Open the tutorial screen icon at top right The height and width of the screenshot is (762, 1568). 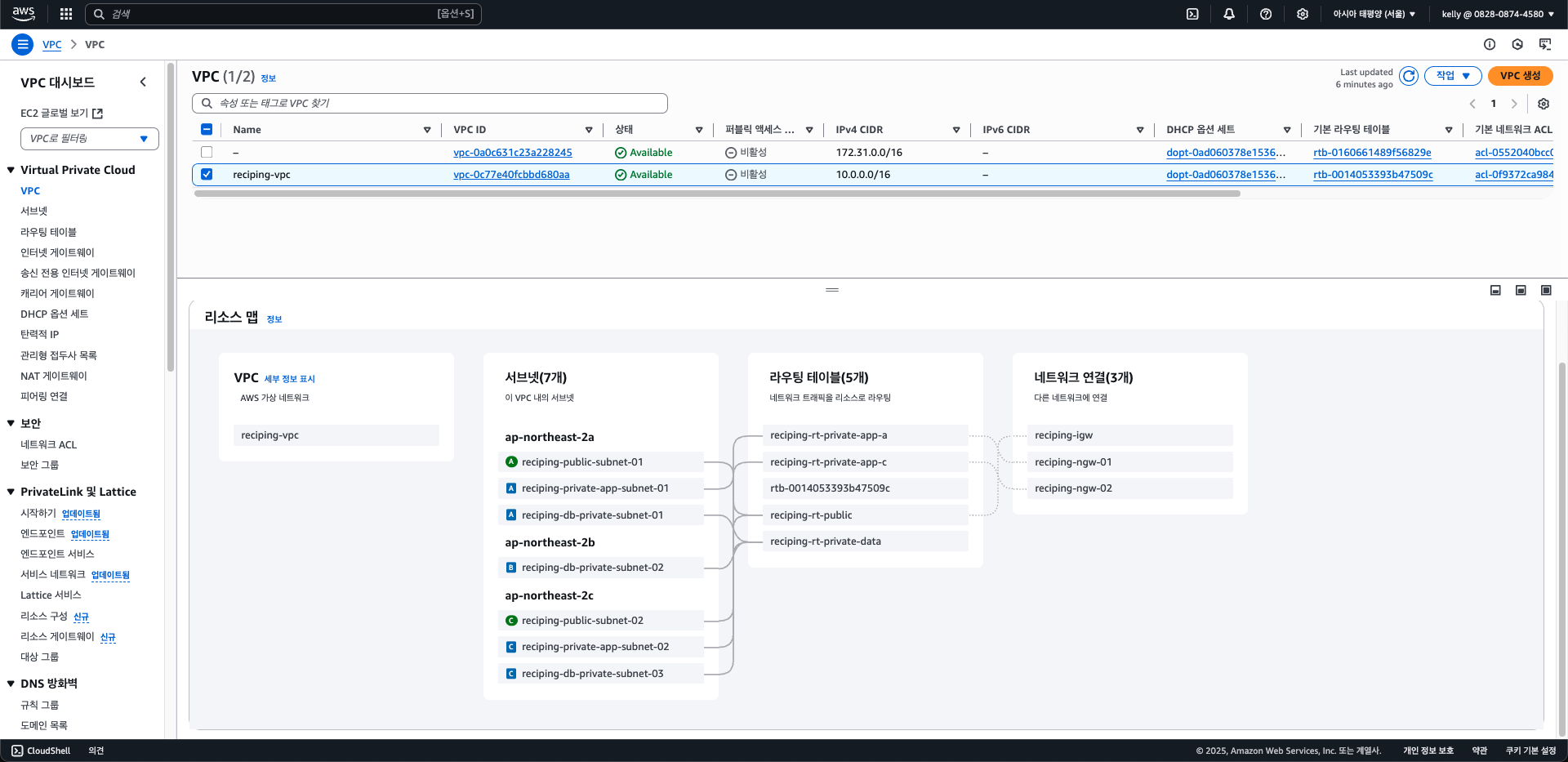(1545, 45)
